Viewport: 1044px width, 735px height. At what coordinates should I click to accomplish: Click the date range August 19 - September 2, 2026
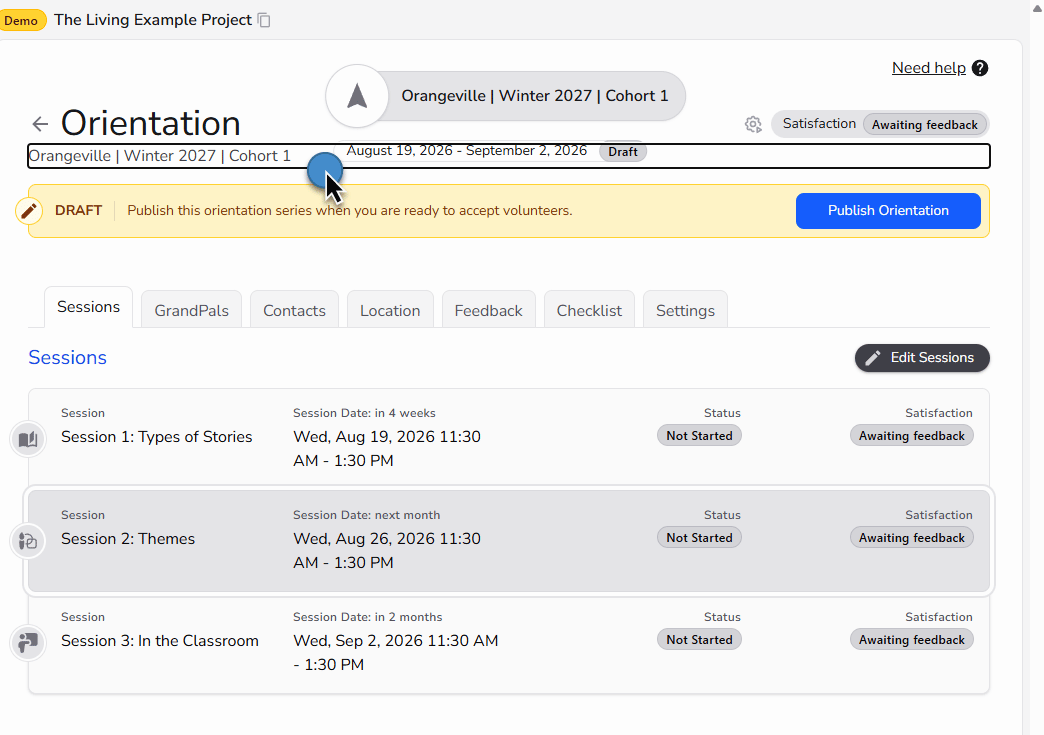467,151
